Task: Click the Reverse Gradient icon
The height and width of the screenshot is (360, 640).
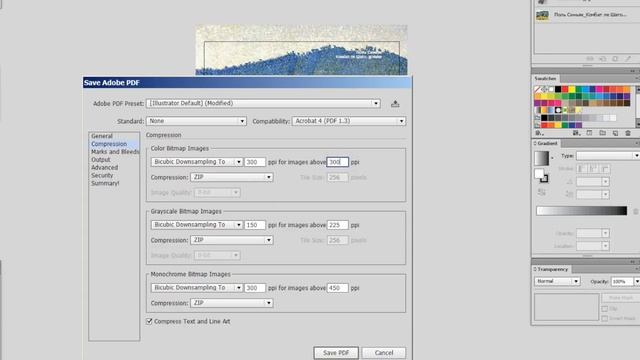Action: (x=542, y=192)
